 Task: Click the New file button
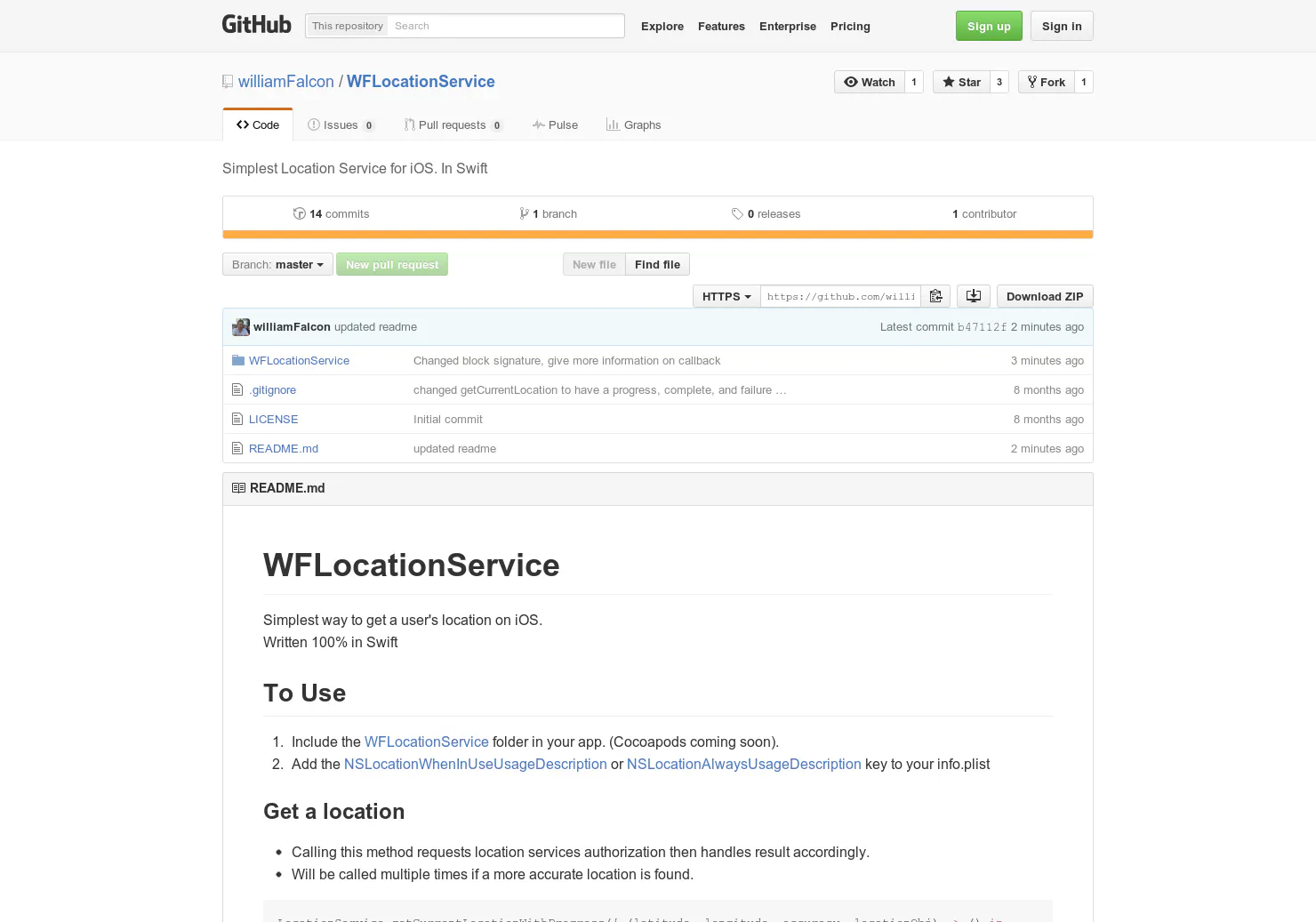[x=594, y=264]
